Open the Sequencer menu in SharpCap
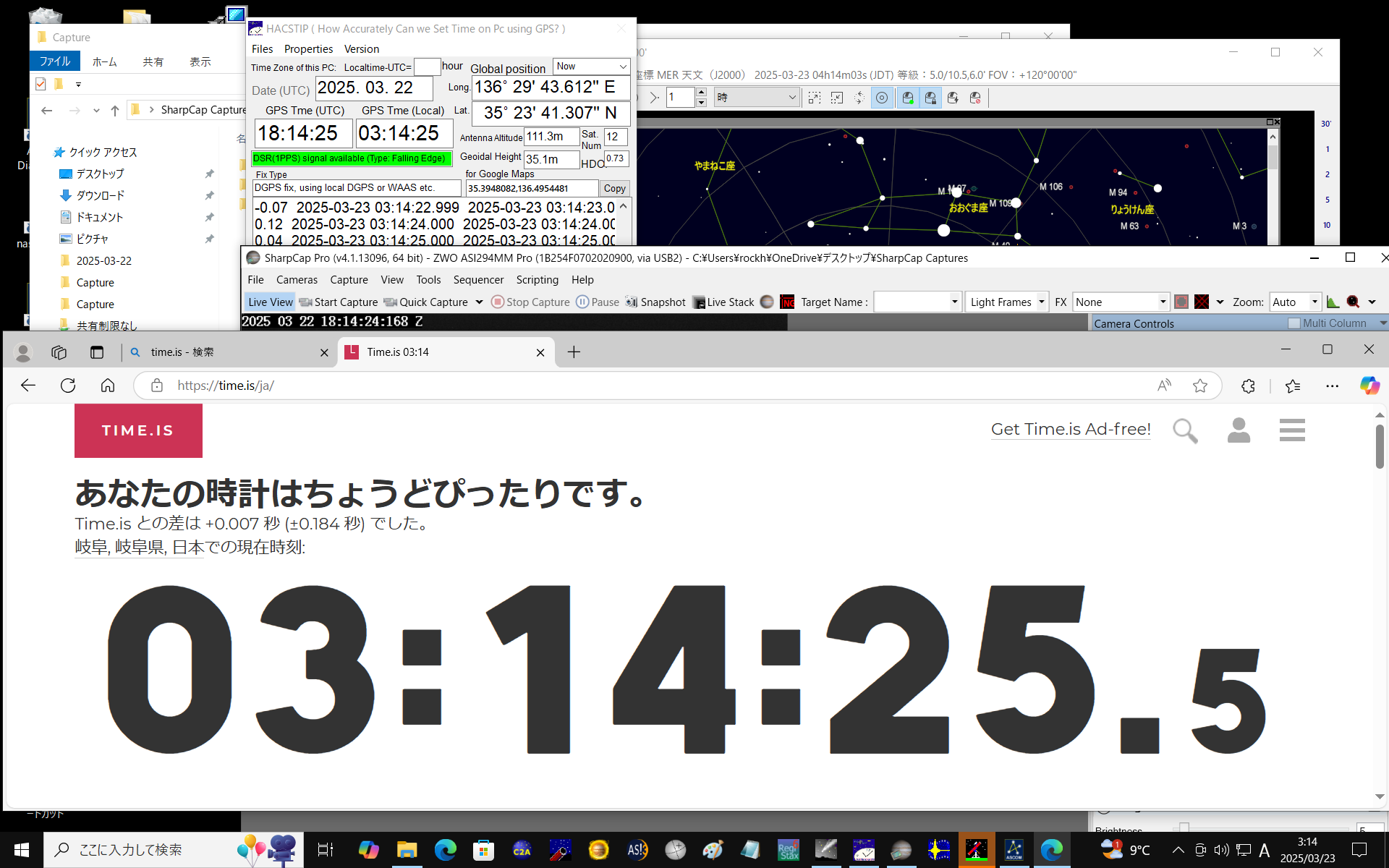Viewport: 1389px width, 868px height. pyautogui.click(x=478, y=280)
